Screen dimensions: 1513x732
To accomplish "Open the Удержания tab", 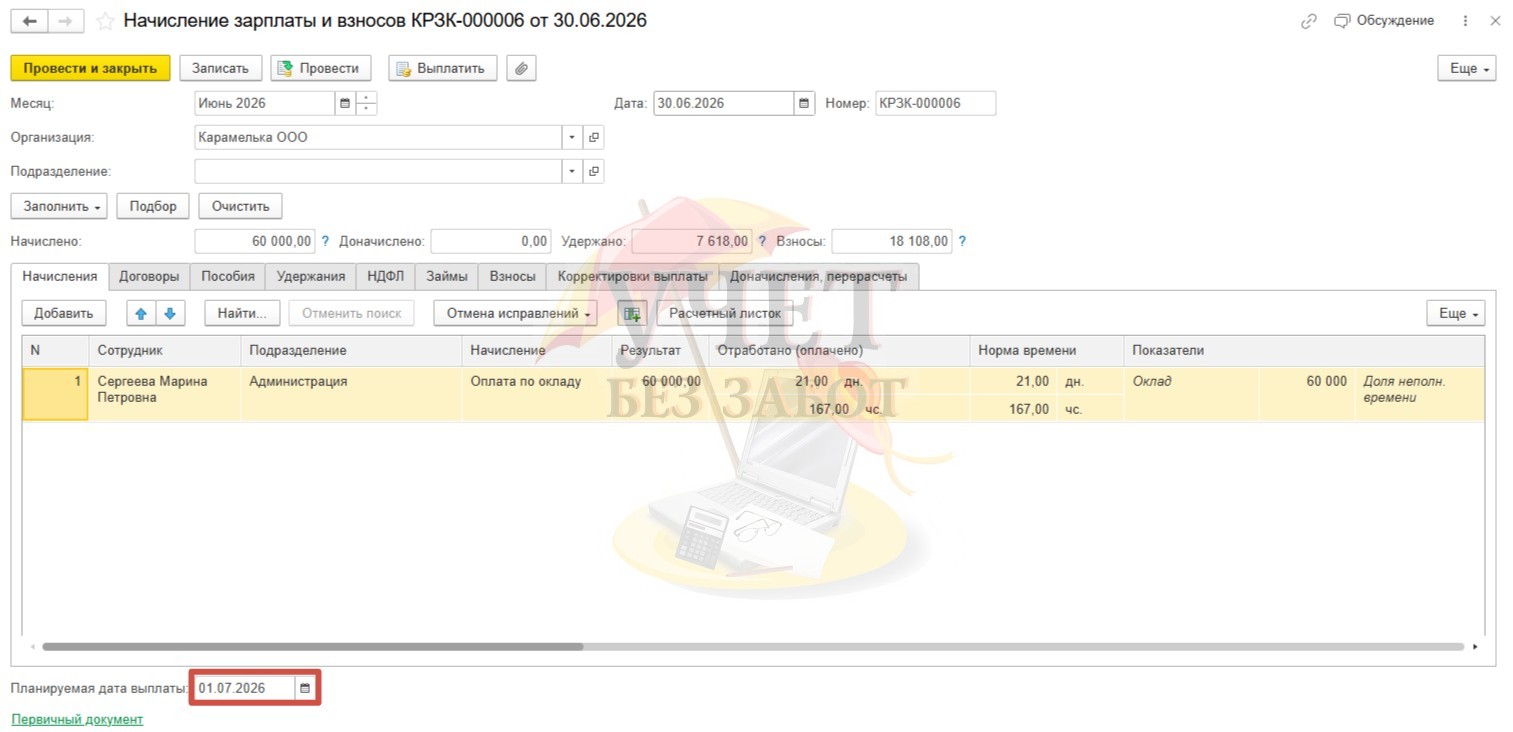I will click(x=311, y=276).
